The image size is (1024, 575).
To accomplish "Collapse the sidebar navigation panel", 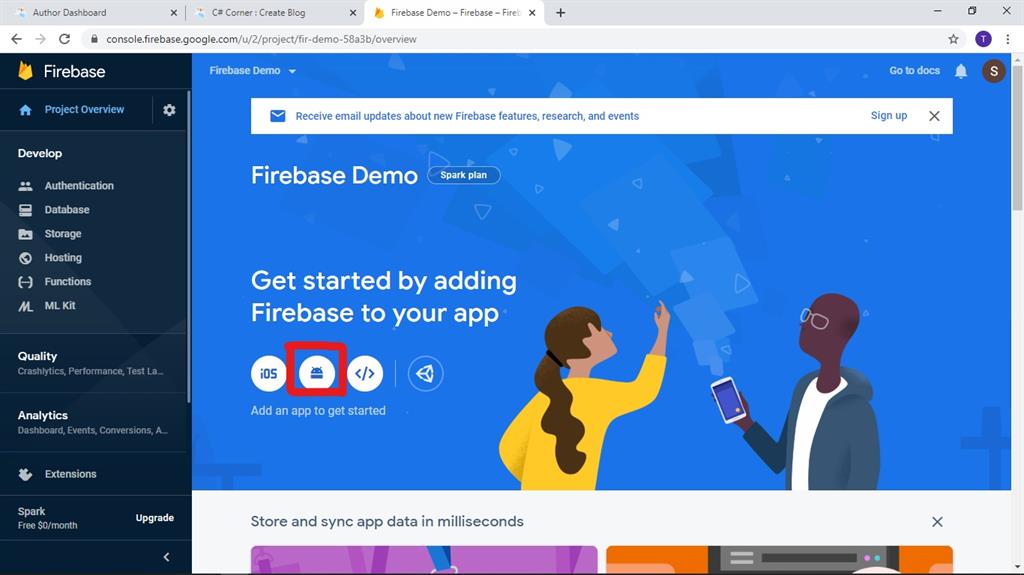I will [167, 557].
